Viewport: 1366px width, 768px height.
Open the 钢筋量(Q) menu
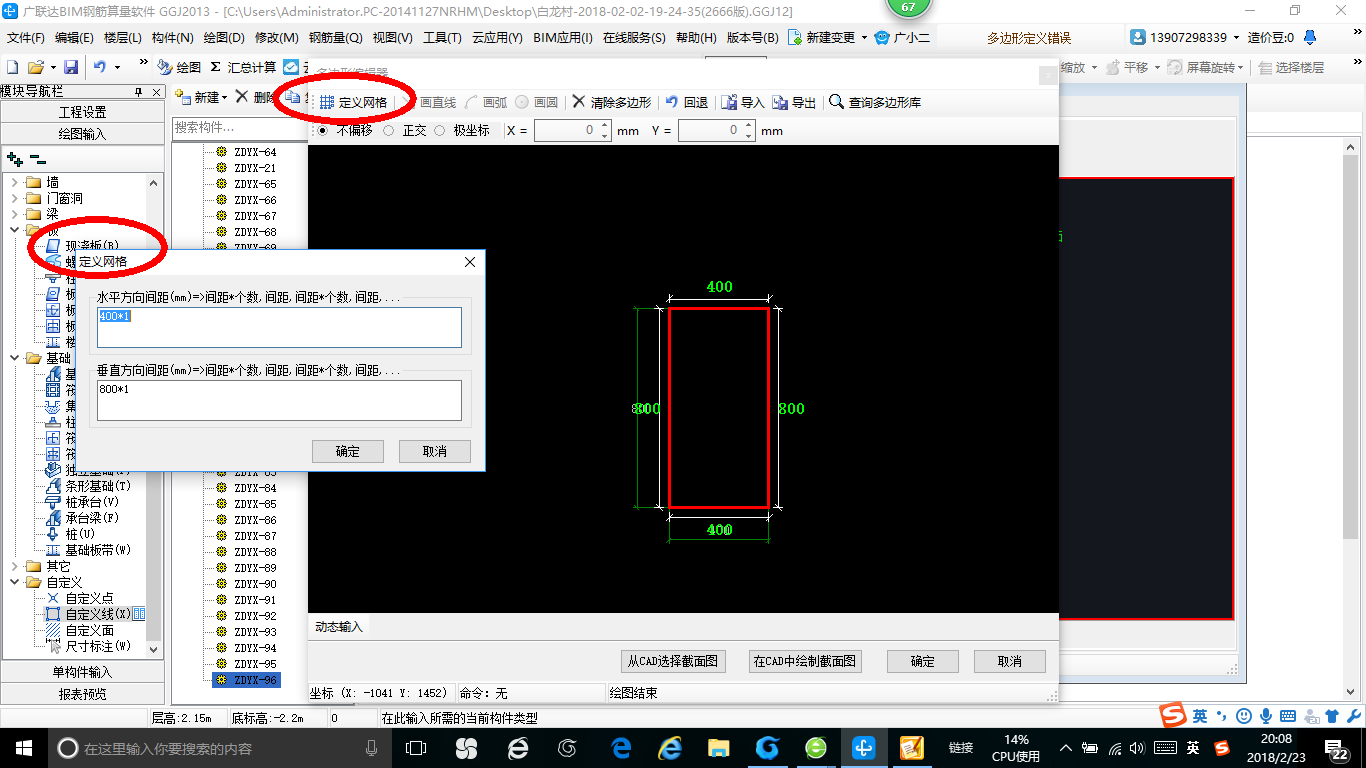[x=336, y=37]
